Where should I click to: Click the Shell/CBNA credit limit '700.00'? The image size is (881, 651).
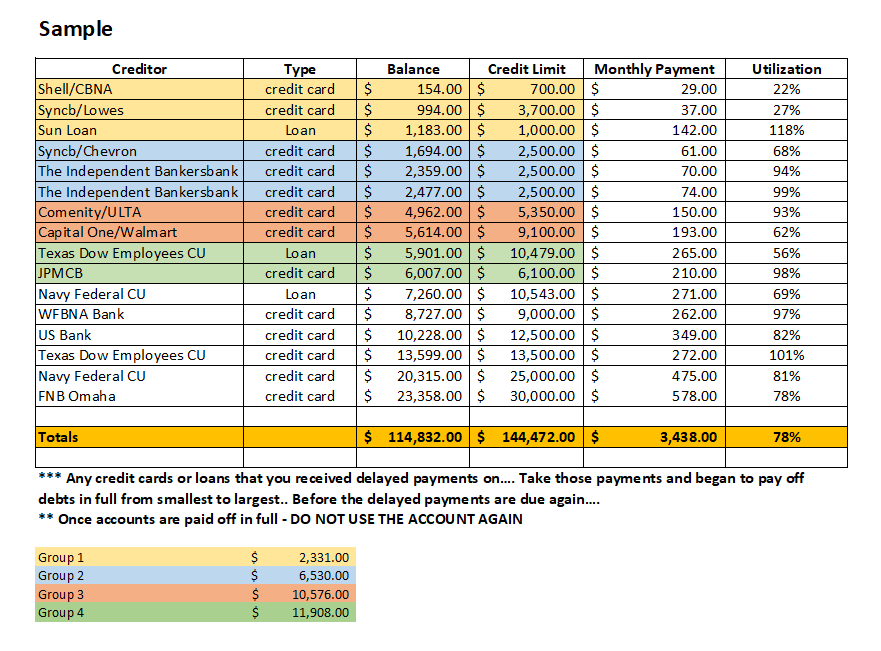coord(526,89)
